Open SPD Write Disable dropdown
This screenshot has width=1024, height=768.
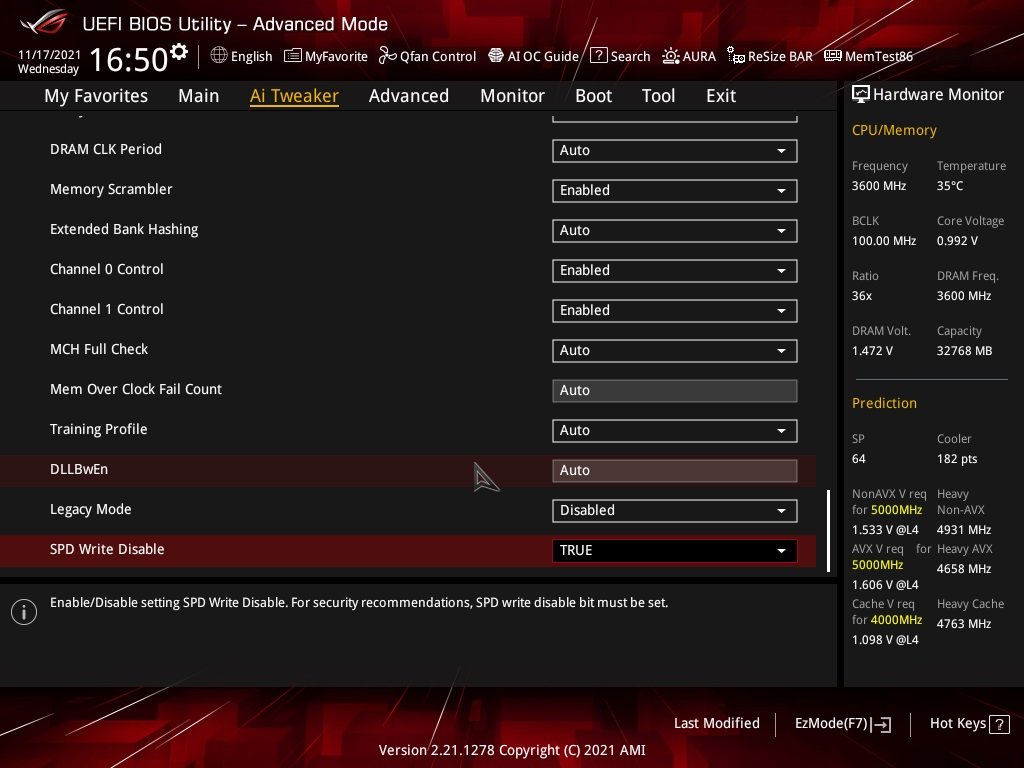(x=675, y=551)
